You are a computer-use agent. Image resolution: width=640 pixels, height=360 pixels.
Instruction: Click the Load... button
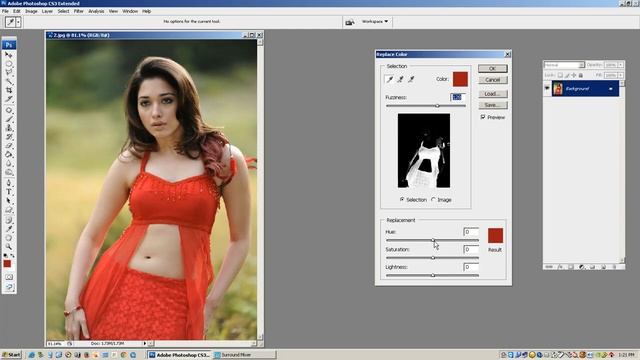493,94
